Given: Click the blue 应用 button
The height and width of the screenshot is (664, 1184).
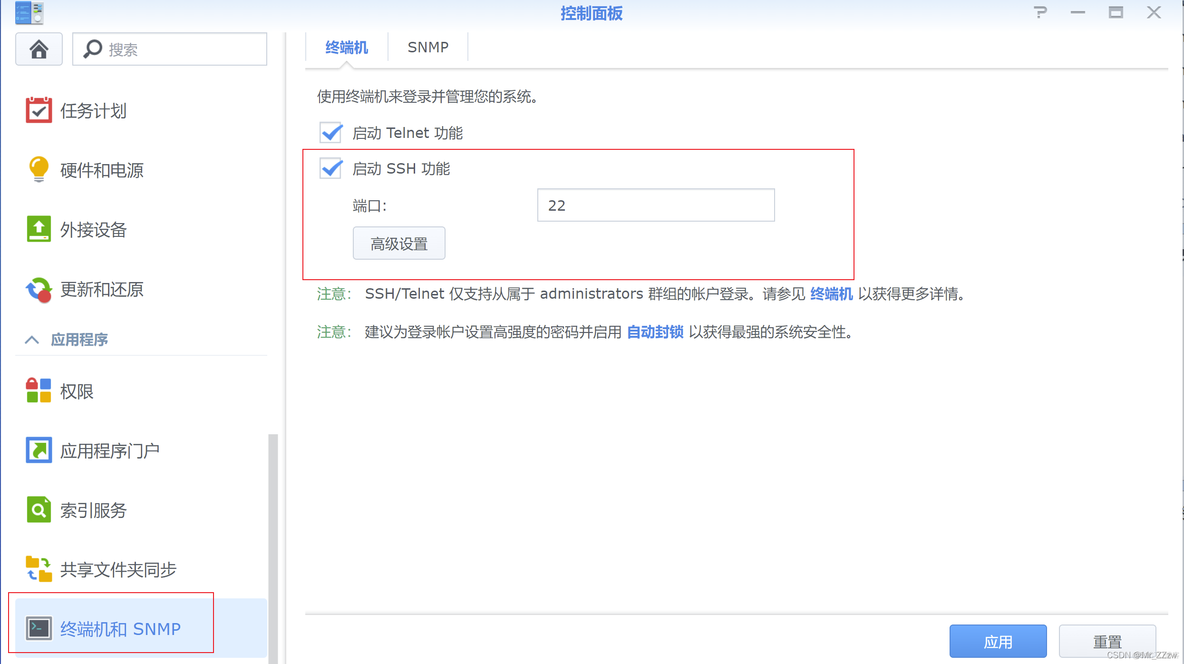Looking at the screenshot, I should (997, 641).
